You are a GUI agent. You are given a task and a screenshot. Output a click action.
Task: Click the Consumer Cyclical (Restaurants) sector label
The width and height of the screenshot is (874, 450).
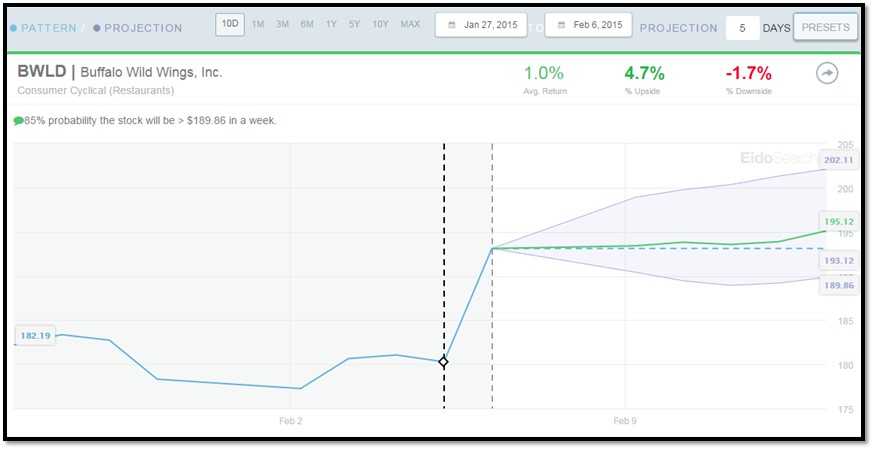coord(96,90)
